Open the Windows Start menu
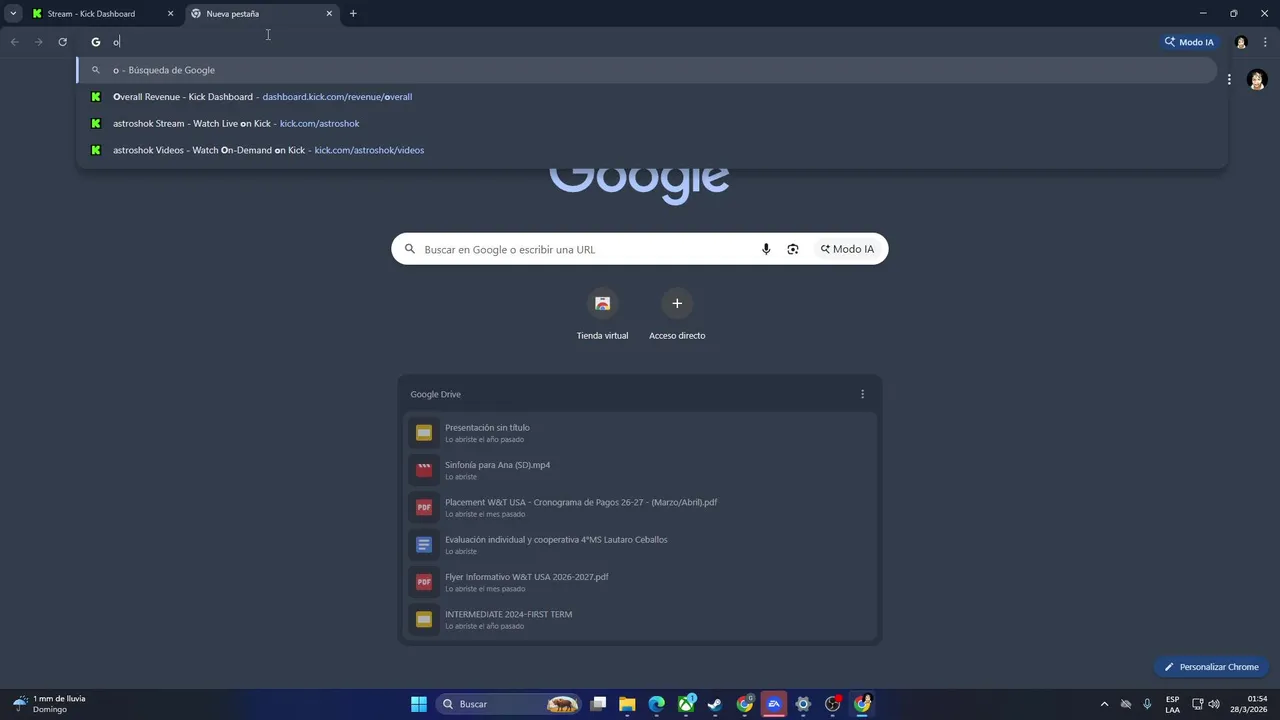Image resolution: width=1280 pixels, height=720 pixels. 419,704
